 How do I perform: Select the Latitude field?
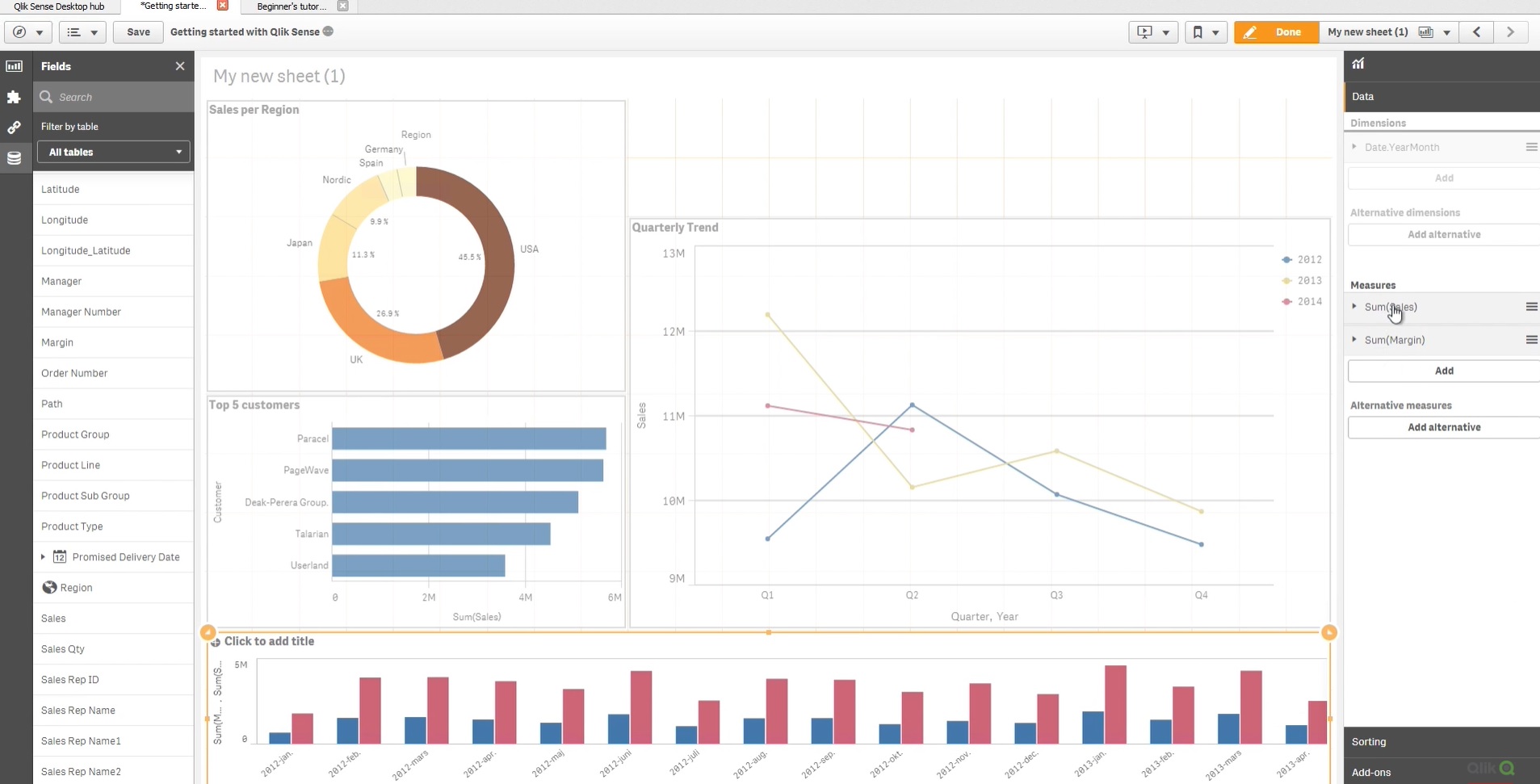(113, 189)
